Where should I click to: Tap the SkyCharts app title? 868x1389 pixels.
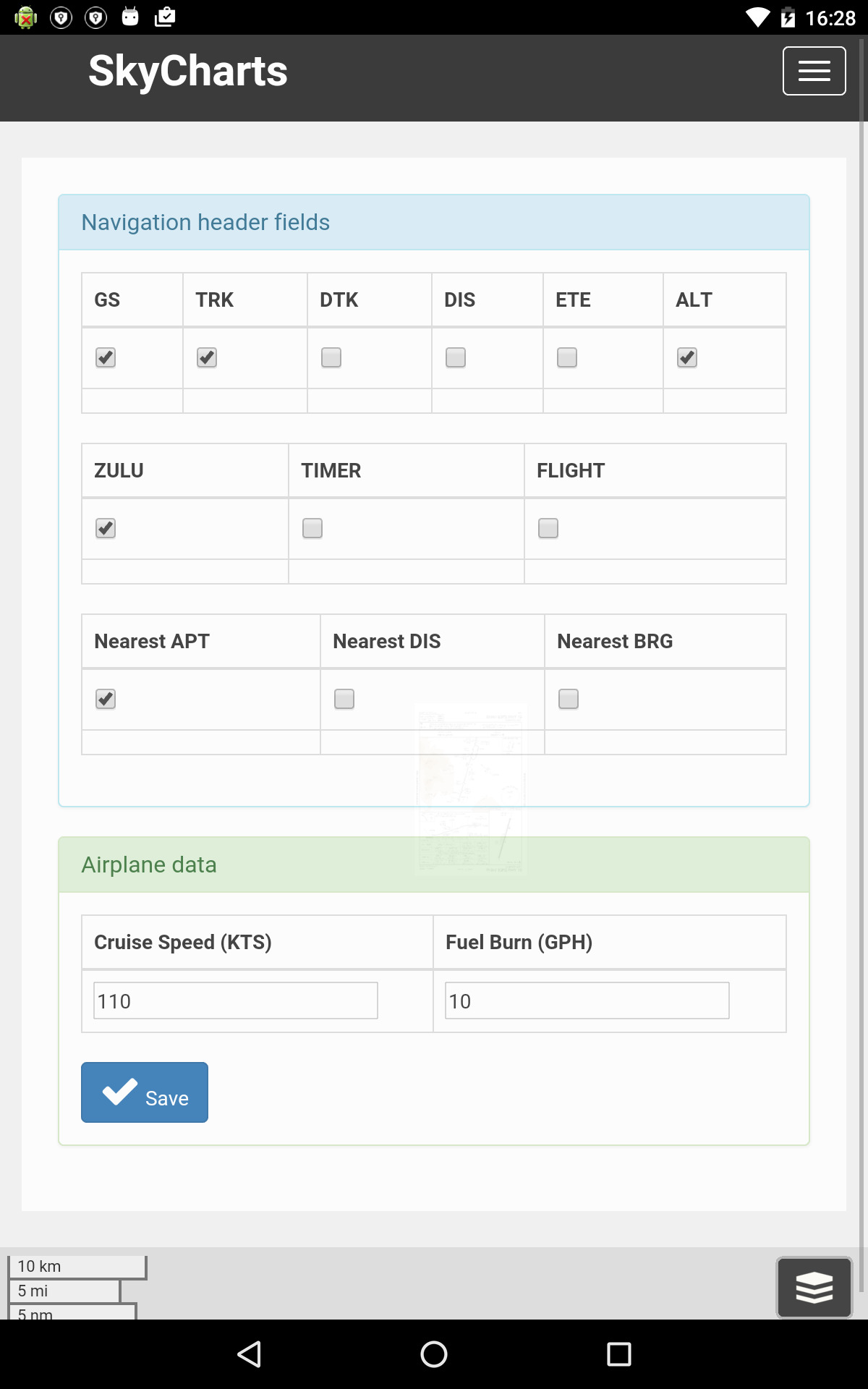tap(188, 71)
